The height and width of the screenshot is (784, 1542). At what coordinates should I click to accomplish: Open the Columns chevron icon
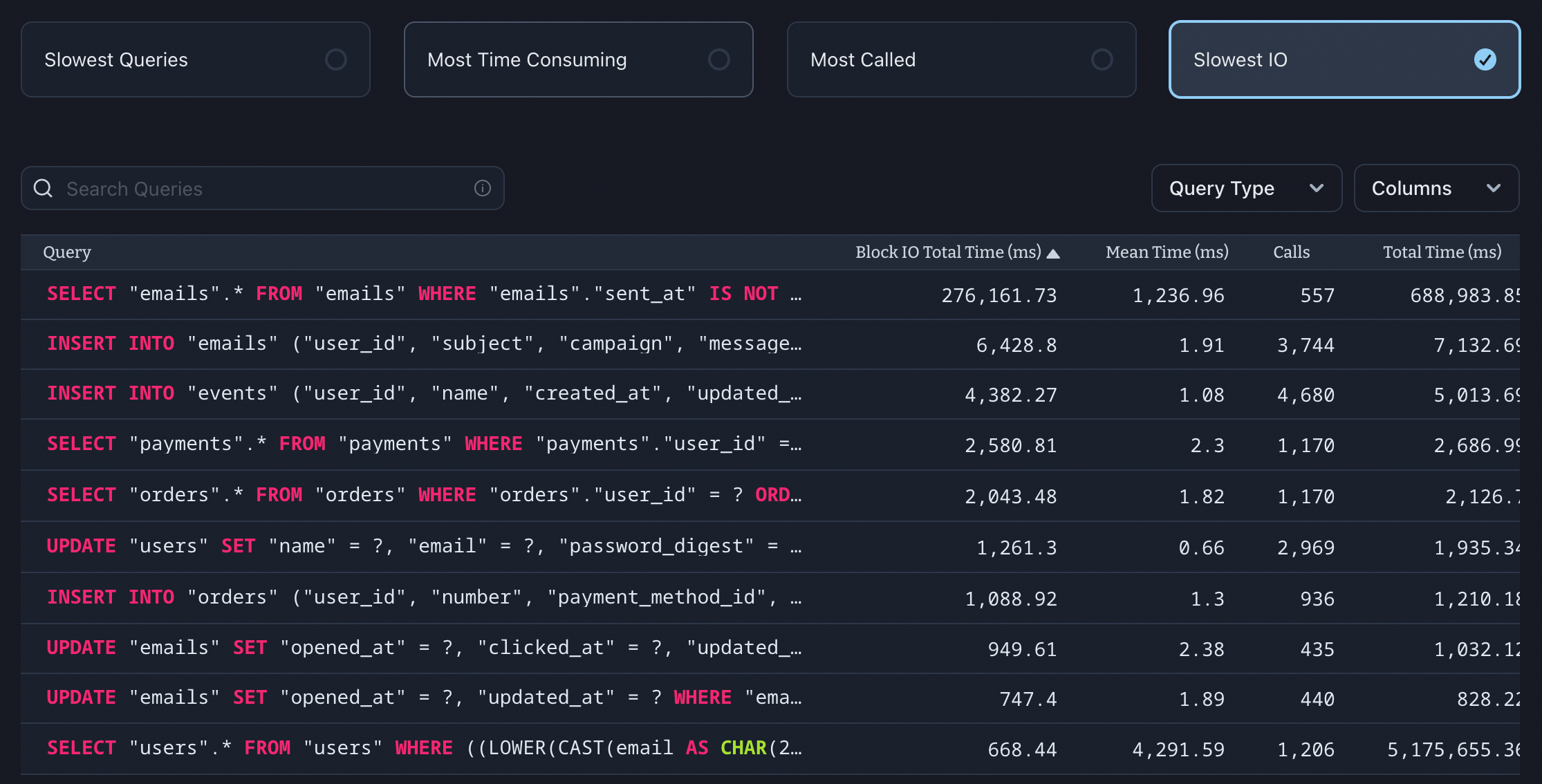[1494, 188]
